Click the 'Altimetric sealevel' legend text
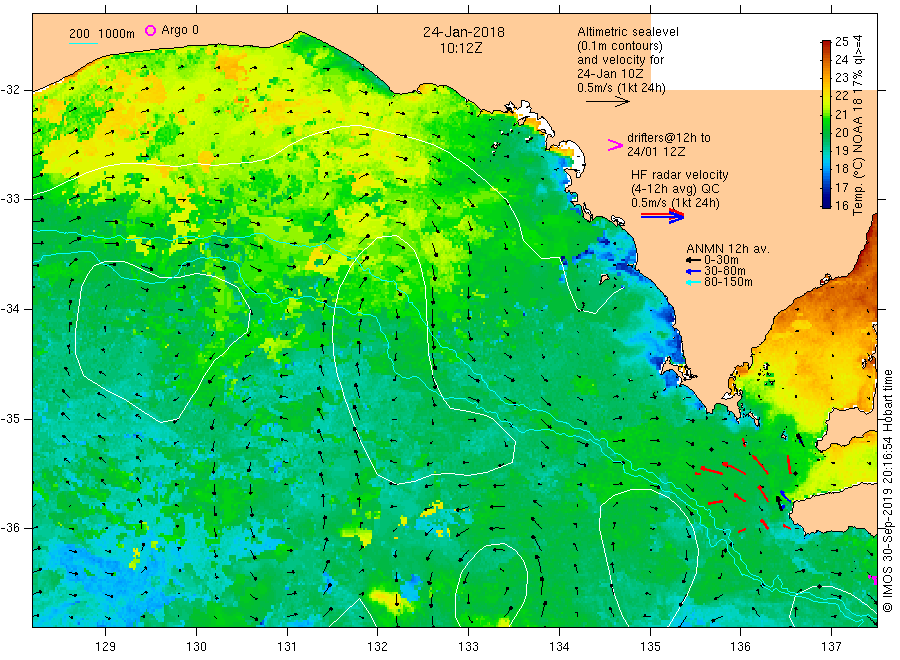Viewport: 900px width, 660px height. 628,32
